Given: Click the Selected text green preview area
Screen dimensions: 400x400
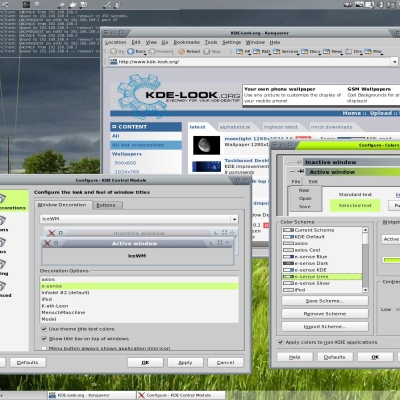Looking at the screenshot, I should (x=355, y=205).
